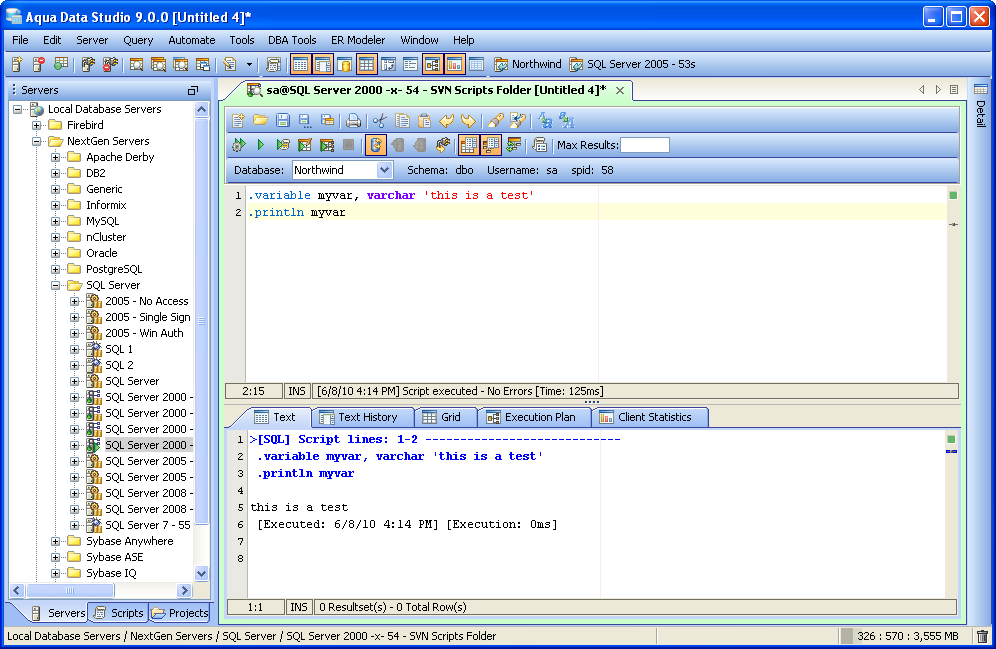Toggle the highlighted button right of the Stop icon

[x=375, y=145]
